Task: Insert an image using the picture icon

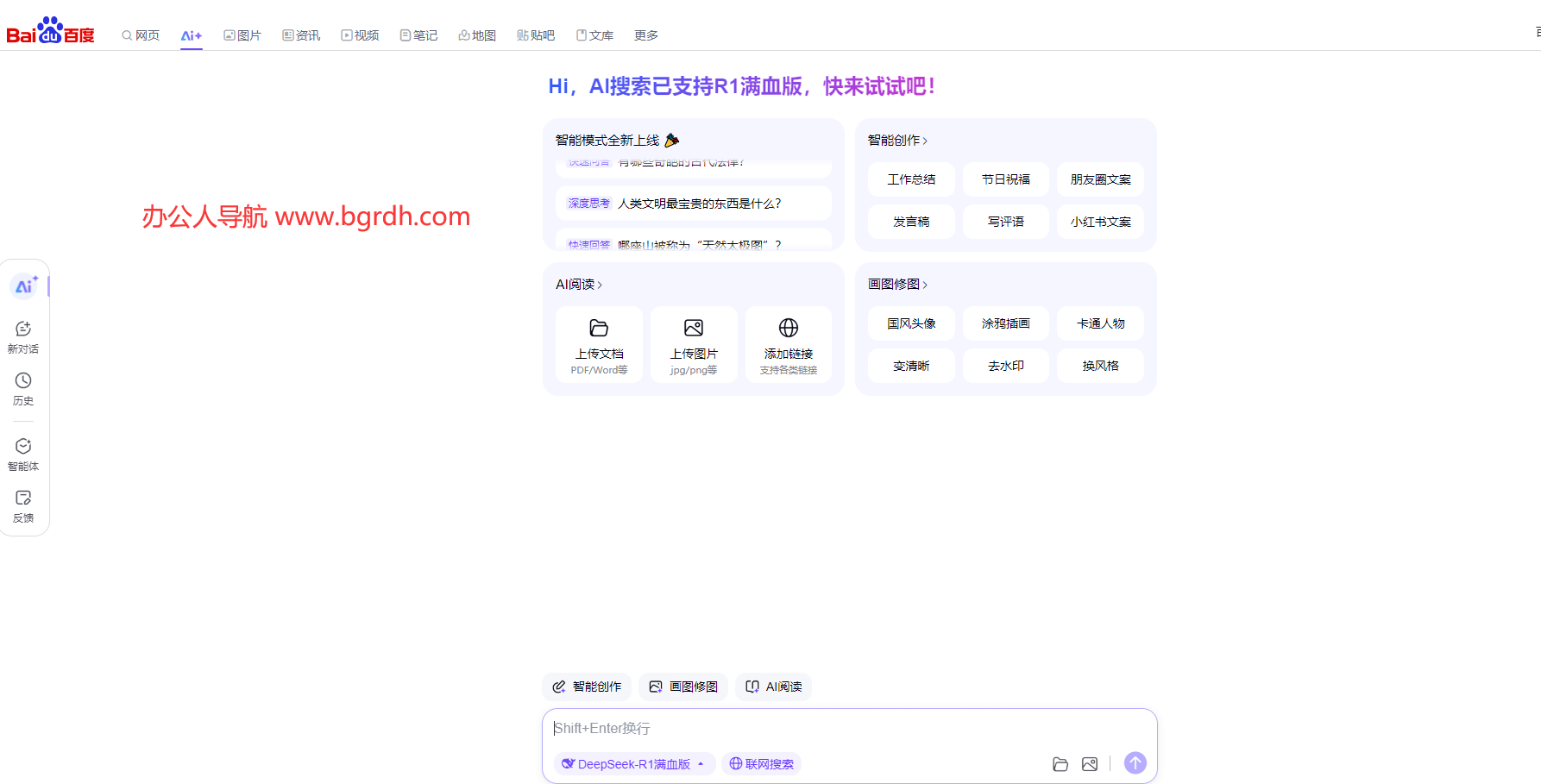Action: 1090,764
